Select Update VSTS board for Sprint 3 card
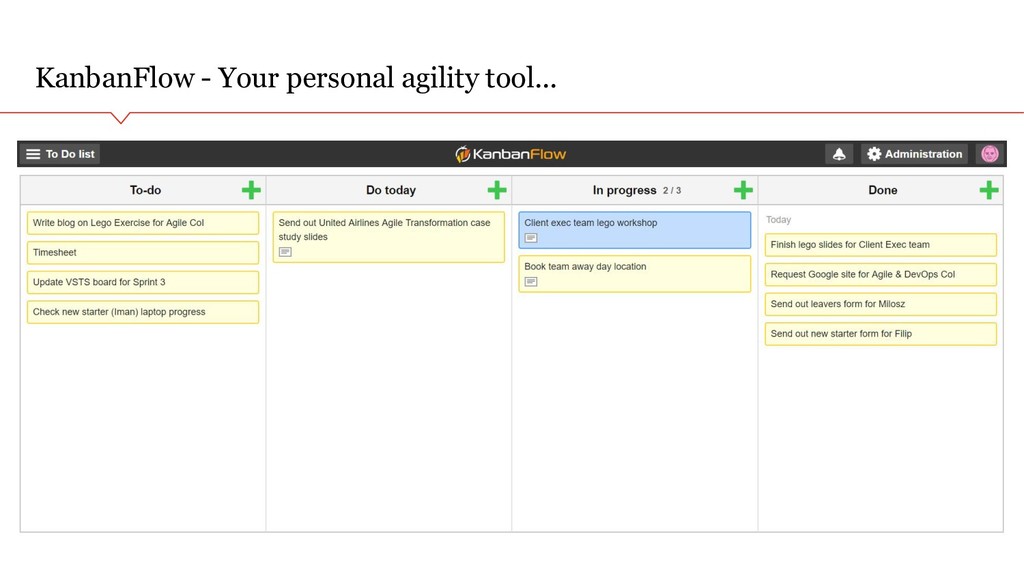This screenshot has height=576, width=1024. [x=143, y=282]
